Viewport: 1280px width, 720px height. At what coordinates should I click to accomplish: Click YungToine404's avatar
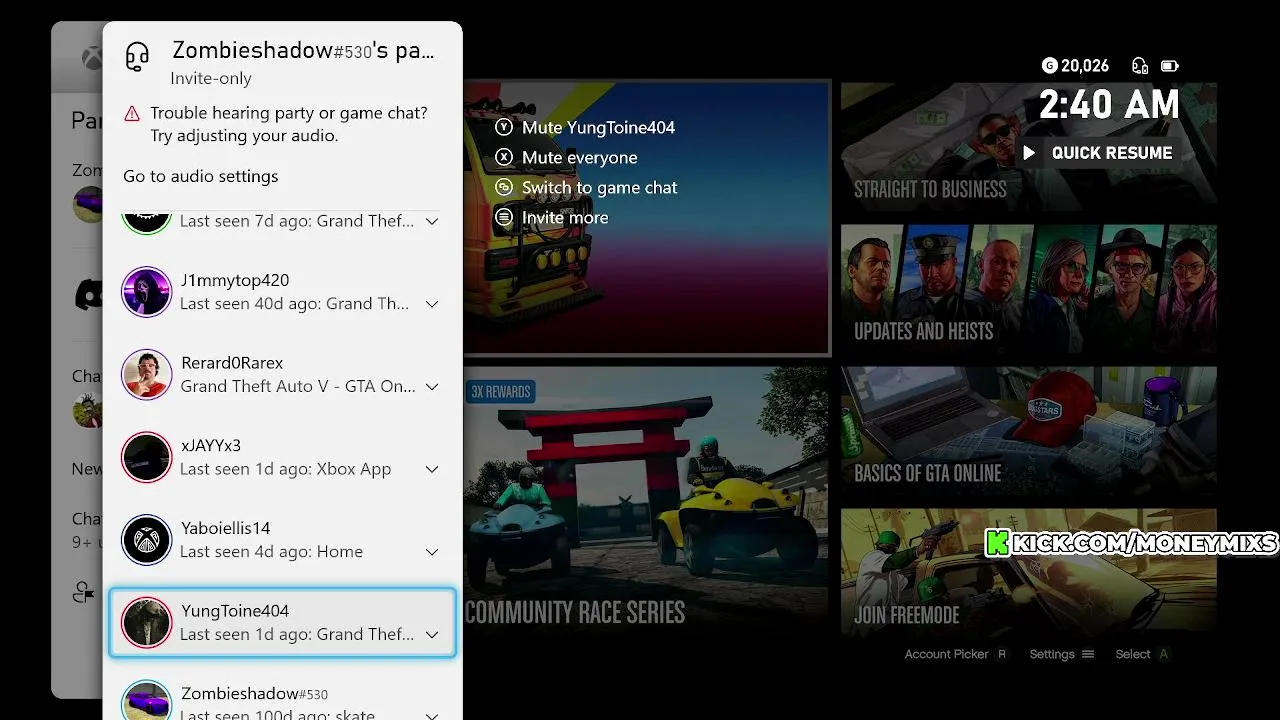point(147,623)
